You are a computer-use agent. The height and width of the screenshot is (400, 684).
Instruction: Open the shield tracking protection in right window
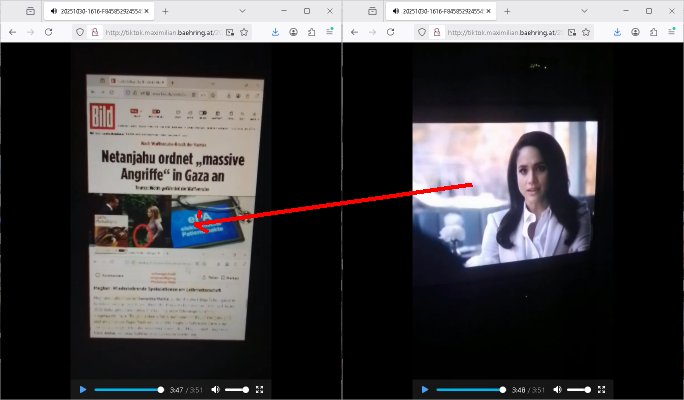click(x=422, y=32)
